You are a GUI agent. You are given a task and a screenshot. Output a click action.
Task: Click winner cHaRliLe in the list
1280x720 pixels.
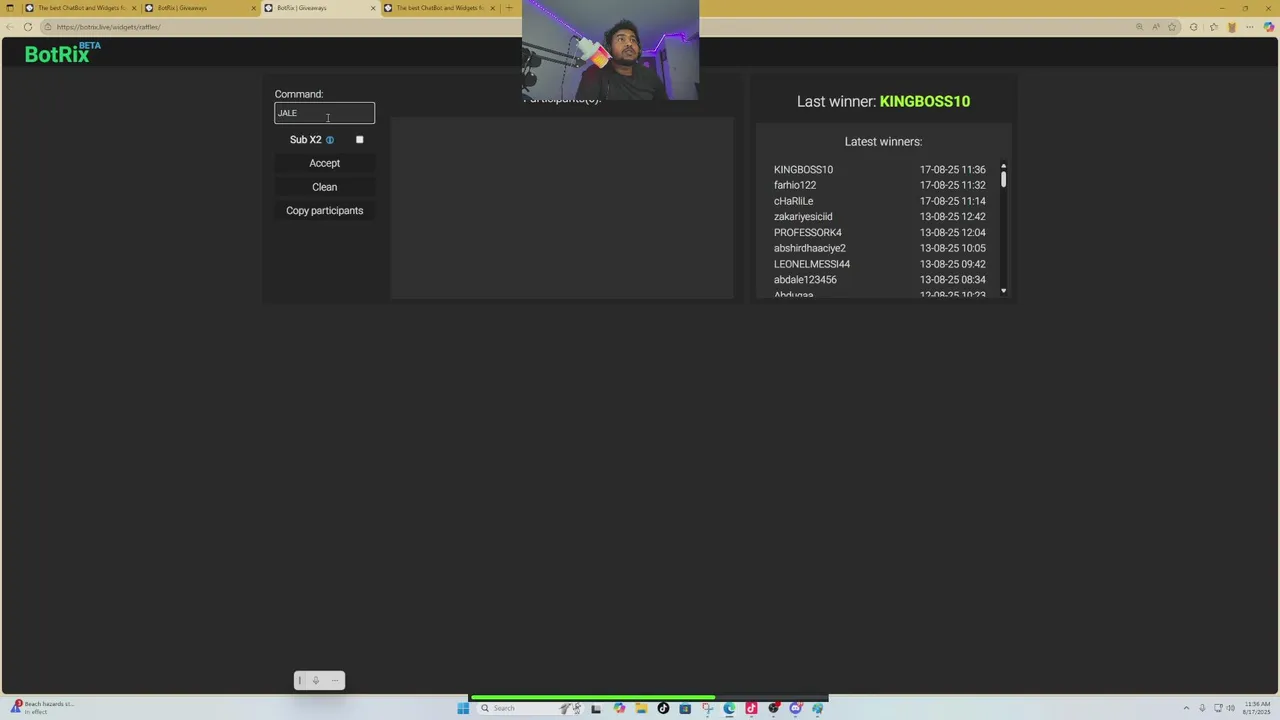[x=793, y=201]
